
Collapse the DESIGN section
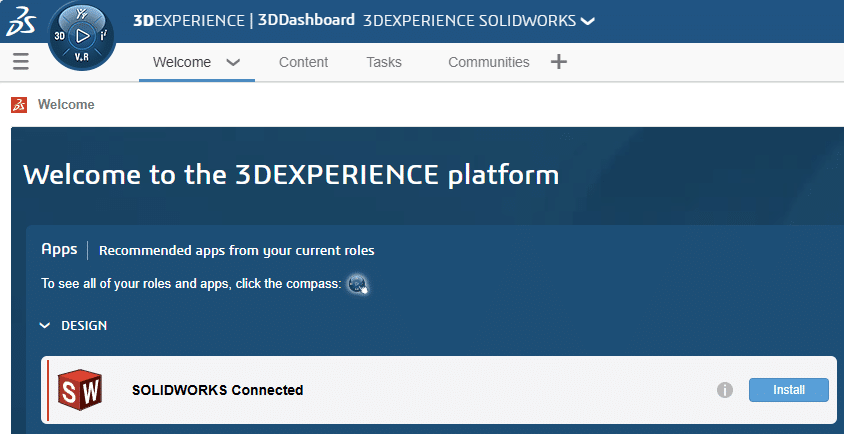point(45,325)
